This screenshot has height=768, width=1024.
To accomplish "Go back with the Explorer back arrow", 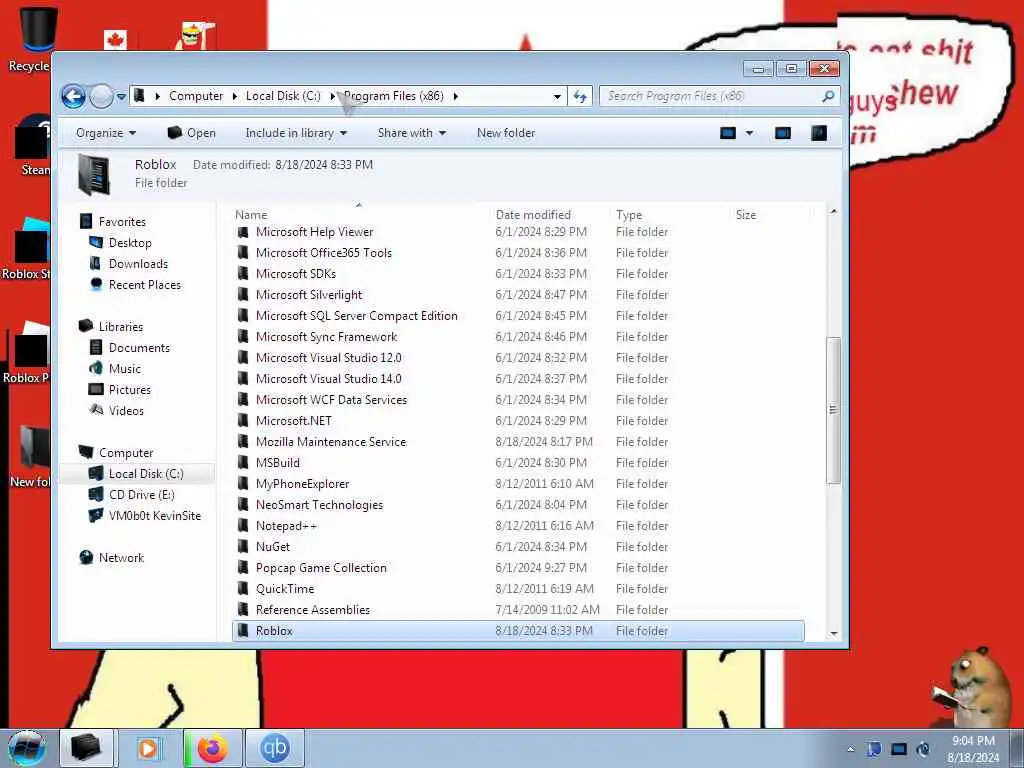I will click(73, 97).
